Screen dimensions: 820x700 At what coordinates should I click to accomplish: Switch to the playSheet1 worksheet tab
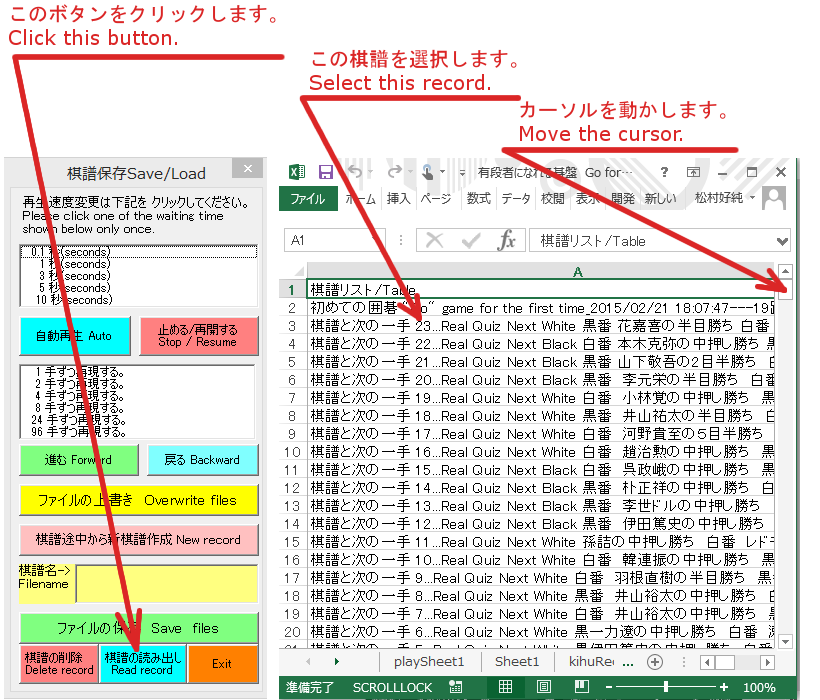pos(428,662)
